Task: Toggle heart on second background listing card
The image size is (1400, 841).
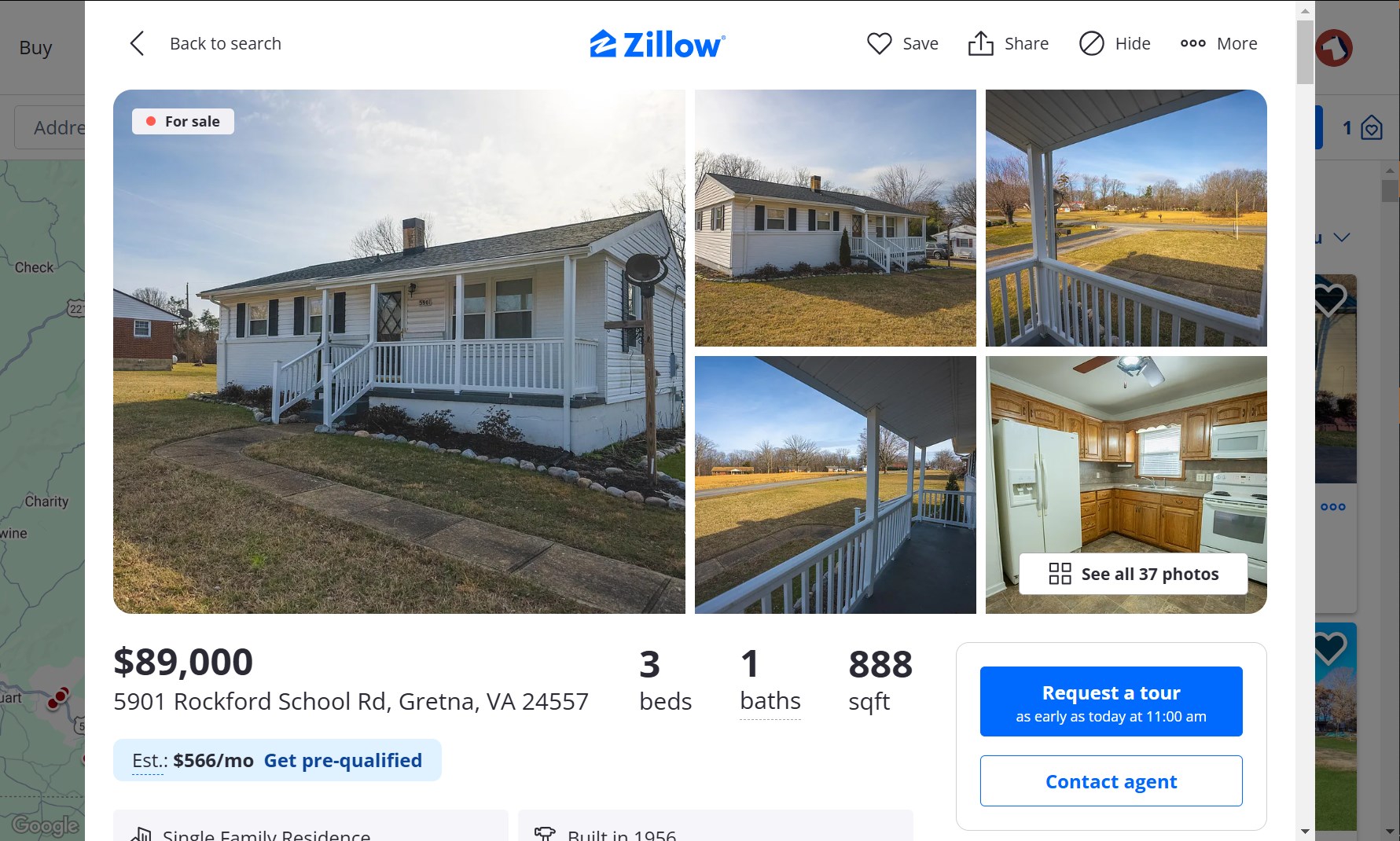Action: [1330, 648]
